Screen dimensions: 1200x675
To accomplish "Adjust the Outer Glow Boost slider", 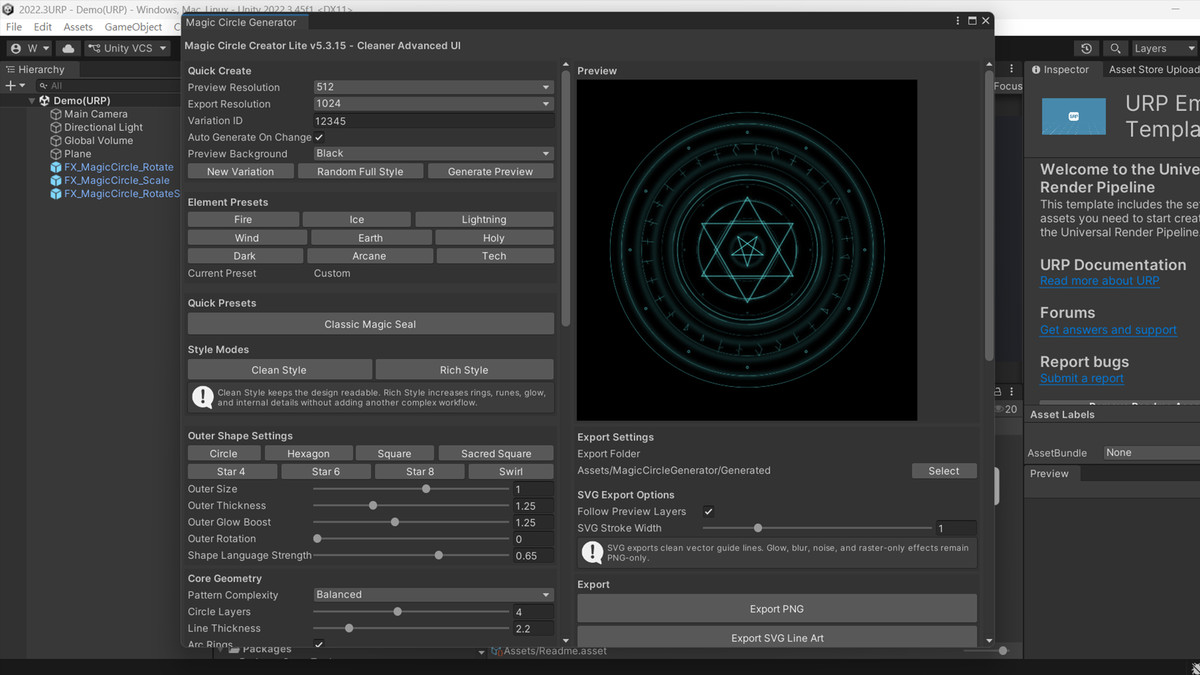I will [x=411, y=522].
